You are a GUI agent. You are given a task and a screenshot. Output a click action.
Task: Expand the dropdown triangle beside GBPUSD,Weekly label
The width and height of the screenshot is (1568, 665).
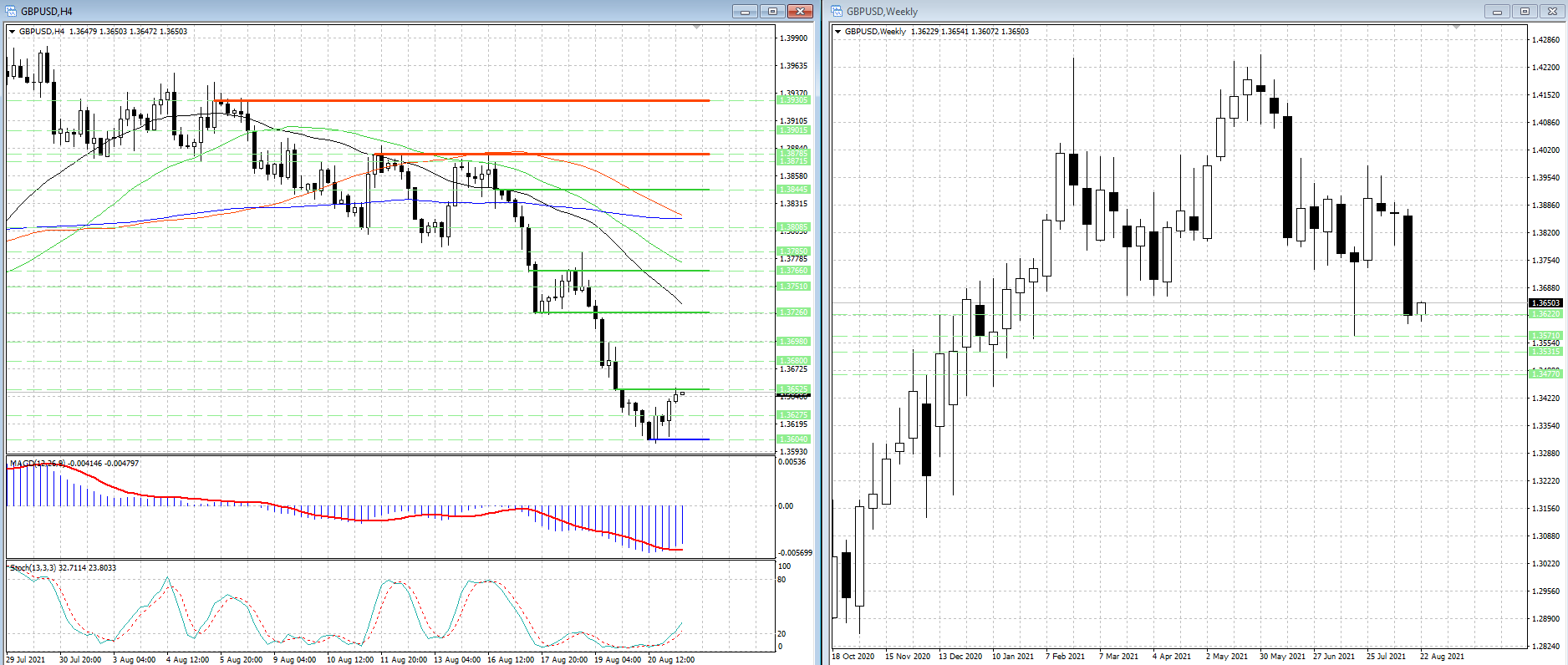(x=838, y=32)
